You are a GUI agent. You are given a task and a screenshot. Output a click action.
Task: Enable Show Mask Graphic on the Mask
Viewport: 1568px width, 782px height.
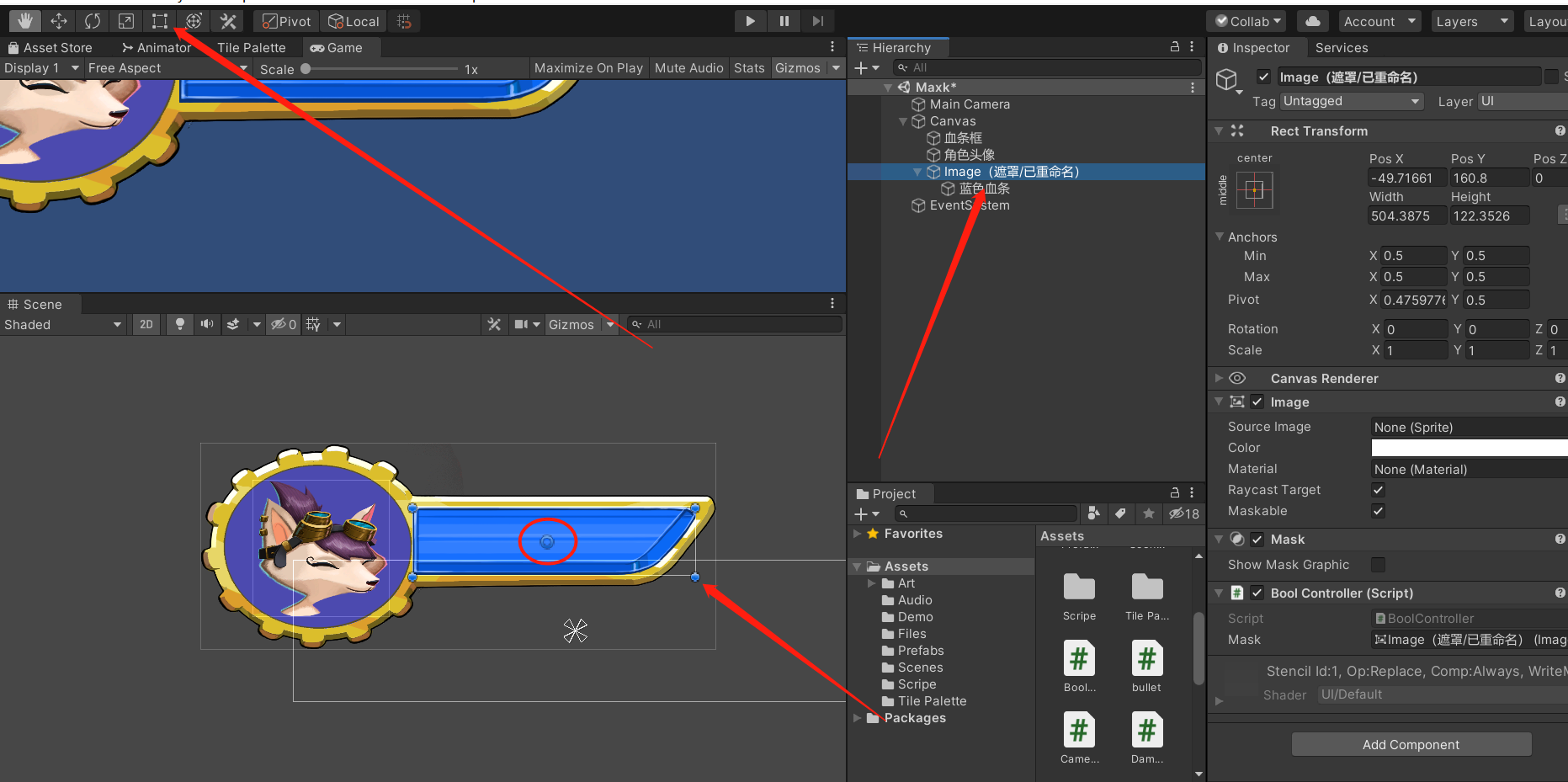1378,565
